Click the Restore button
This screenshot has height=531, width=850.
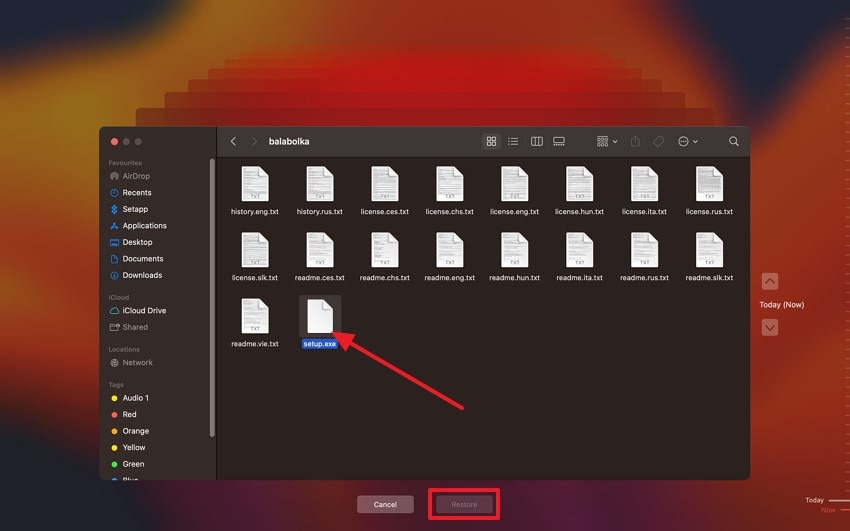pyautogui.click(x=465, y=504)
